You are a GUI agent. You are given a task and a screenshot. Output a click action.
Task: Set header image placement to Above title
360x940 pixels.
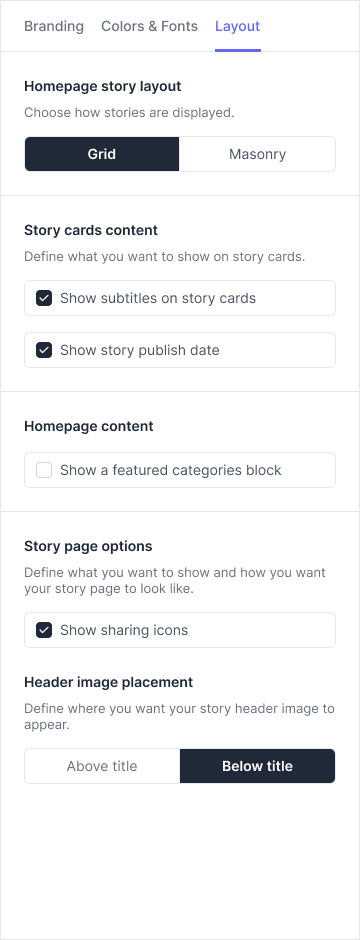[x=102, y=766]
